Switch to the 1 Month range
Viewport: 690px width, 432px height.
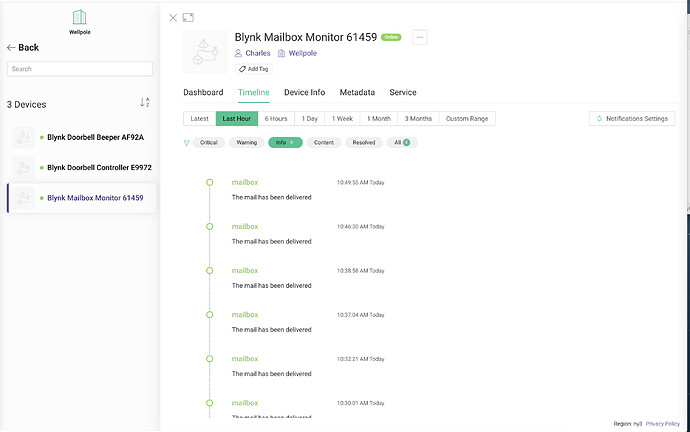379,119
